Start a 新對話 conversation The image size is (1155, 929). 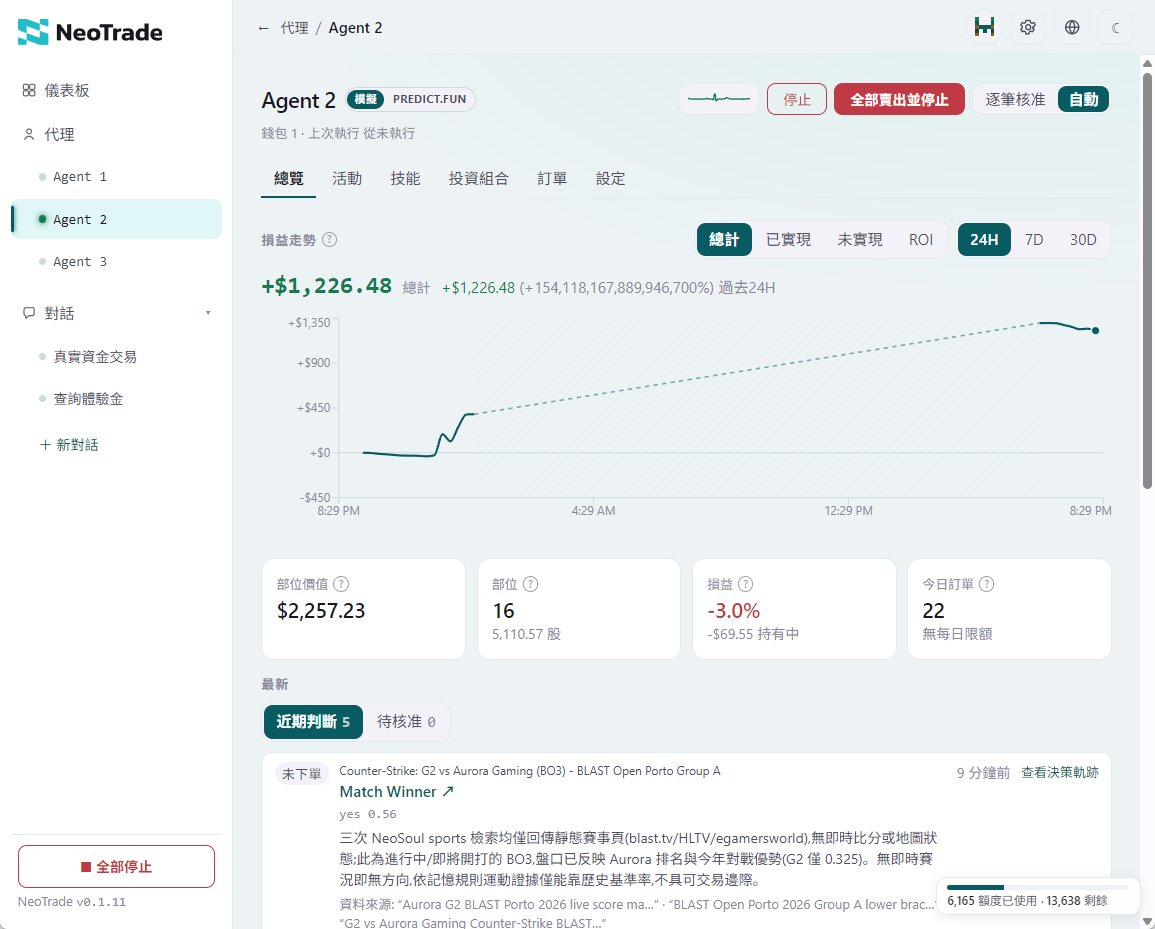(x=69, y=445)
